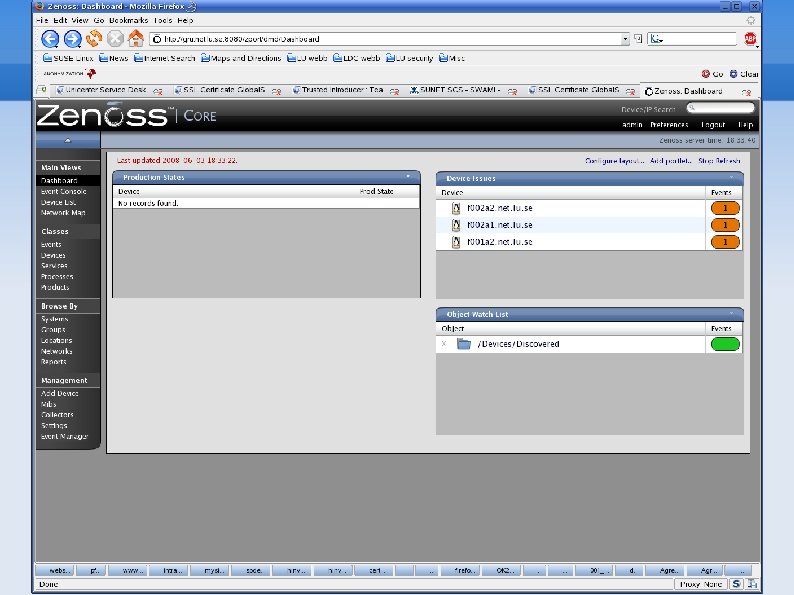The image size is (794, 595).
Task: Click the Go button in the toolbar
Action: tap(712, 74)
